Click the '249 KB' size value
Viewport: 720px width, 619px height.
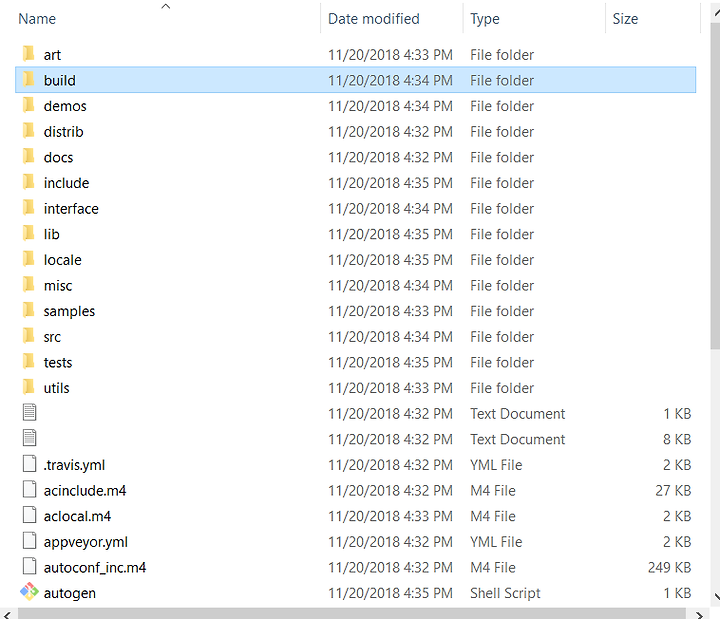[x=669, y=568]
